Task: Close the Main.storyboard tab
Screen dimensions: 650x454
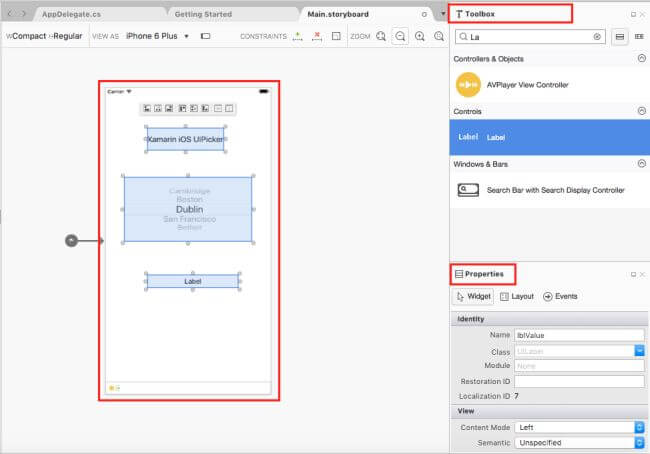Action: click(x=424, y=14)
